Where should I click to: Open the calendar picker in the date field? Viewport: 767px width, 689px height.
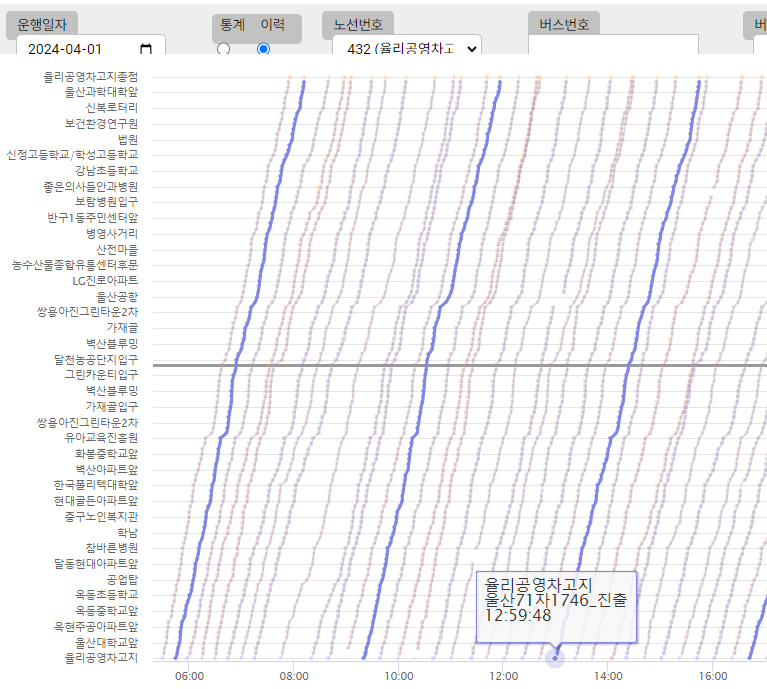click(x=146, y=48)
